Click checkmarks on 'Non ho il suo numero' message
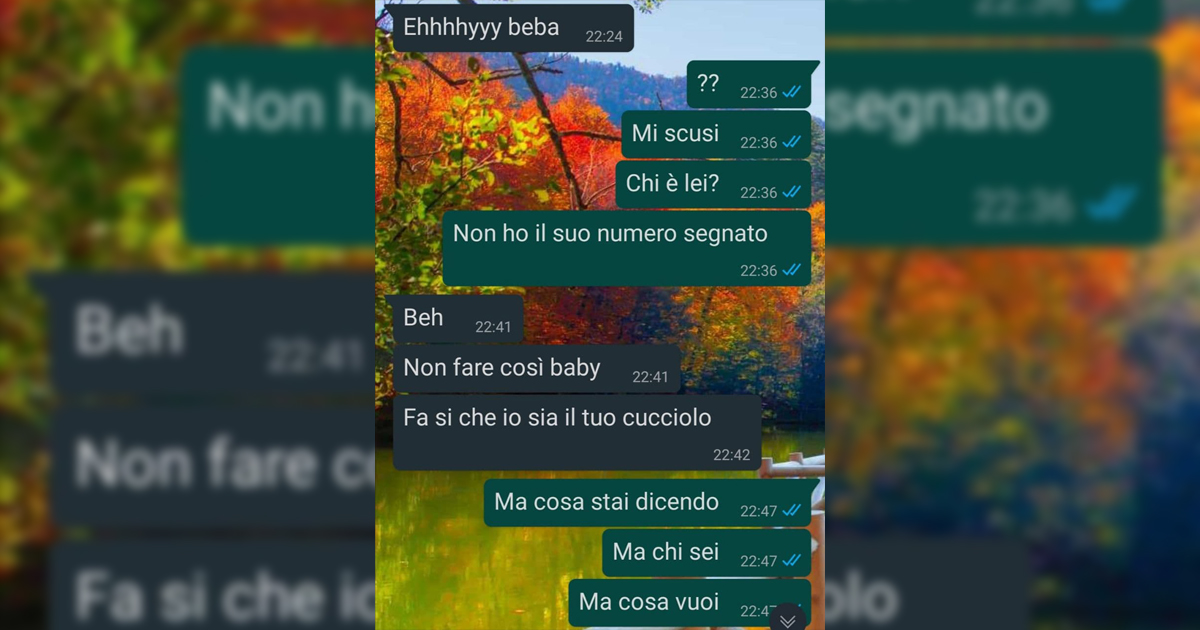 click(x=792, y=270)
